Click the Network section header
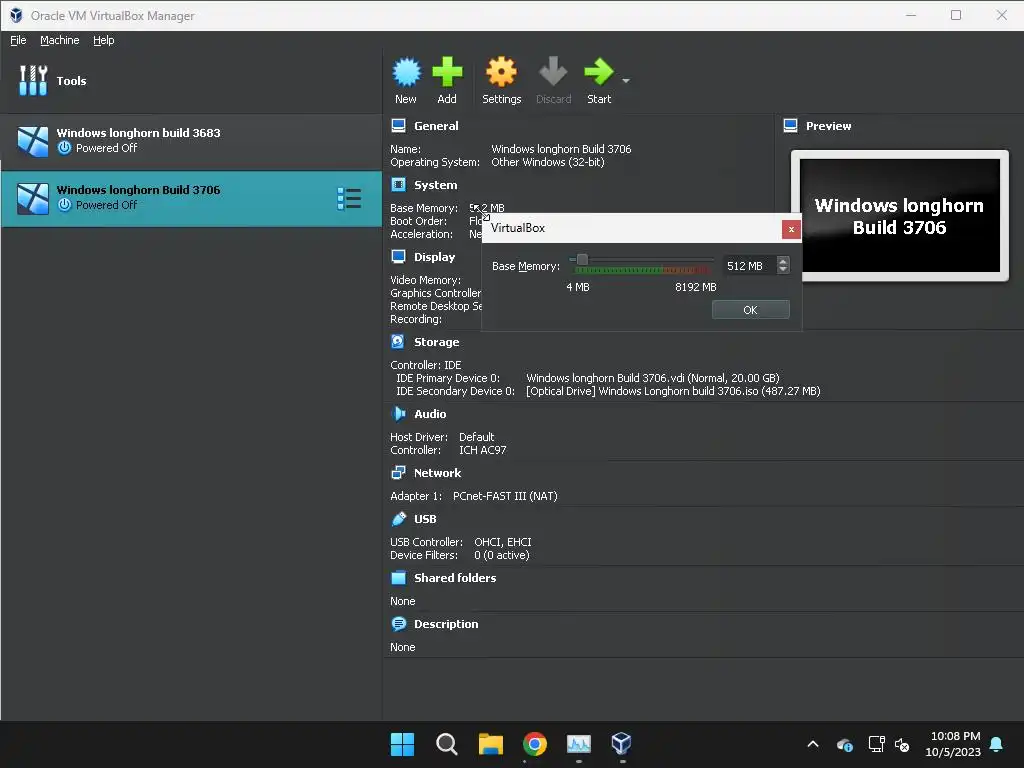The height and width of the screenshot is (768, 1024). [437, 473]
